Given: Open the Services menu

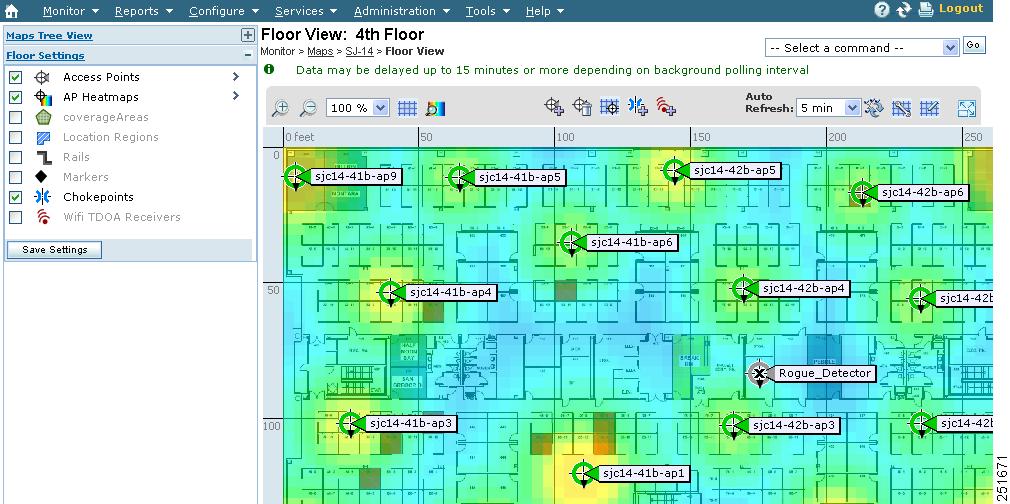Looking at the screenshot, I should point(305,11).
